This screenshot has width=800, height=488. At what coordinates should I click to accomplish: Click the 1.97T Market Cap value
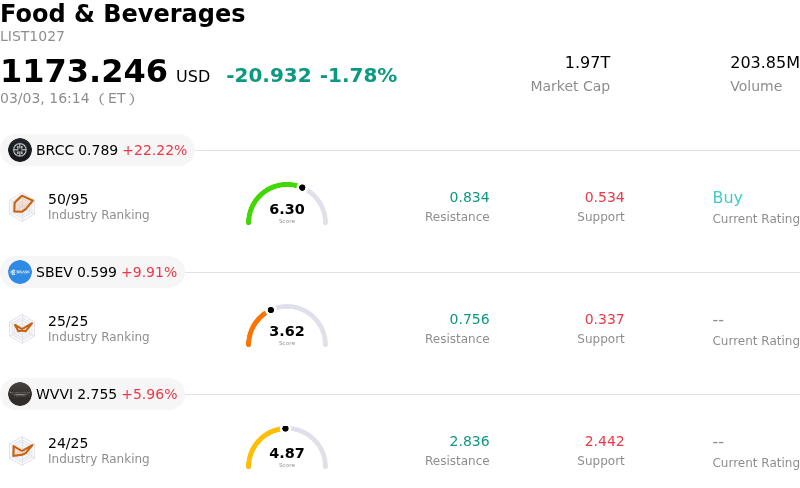[x=587, y=63]
